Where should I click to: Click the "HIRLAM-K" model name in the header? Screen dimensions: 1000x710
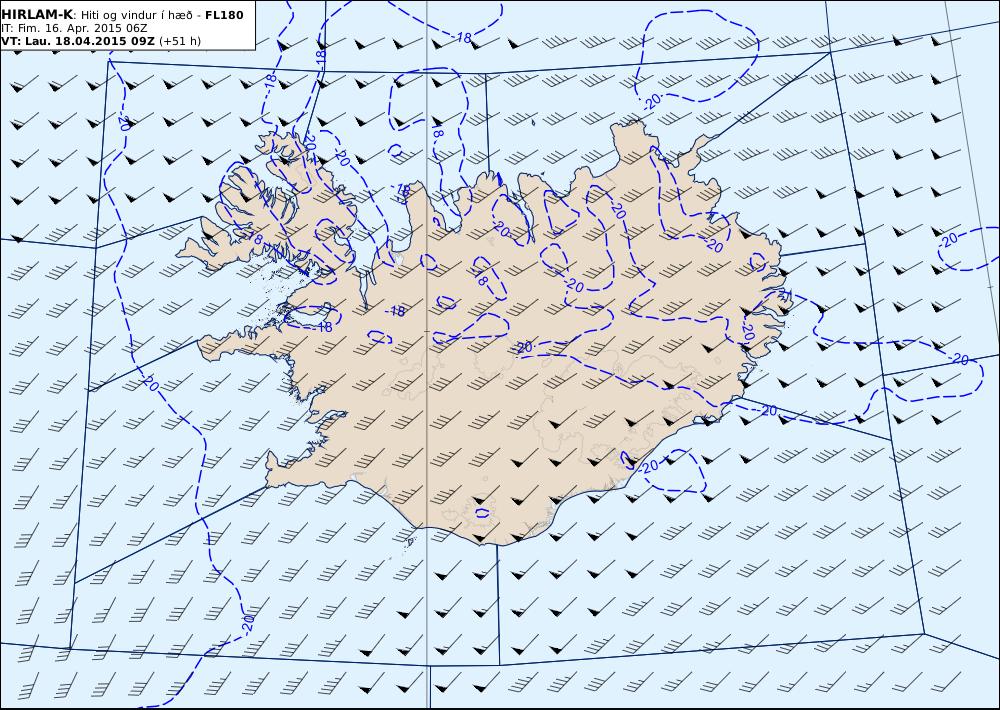coord(37,15)
